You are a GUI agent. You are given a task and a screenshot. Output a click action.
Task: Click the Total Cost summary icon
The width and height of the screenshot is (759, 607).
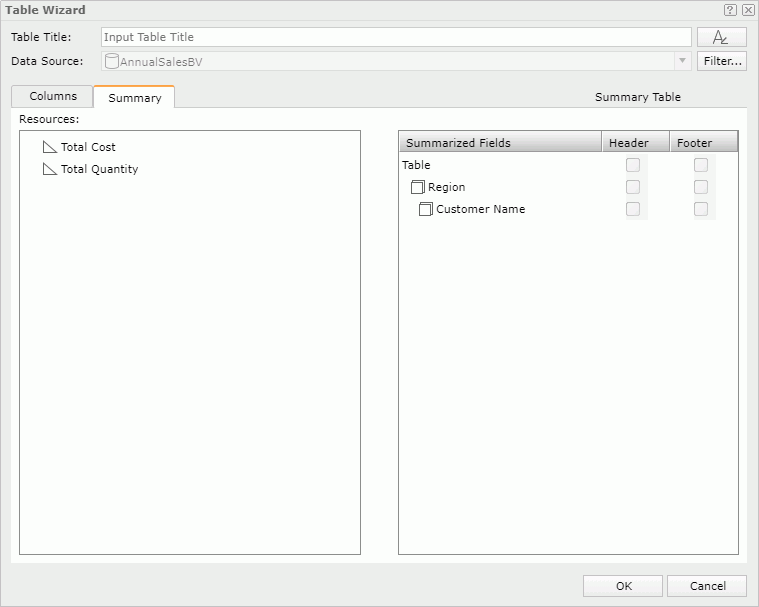pos(50,147)
